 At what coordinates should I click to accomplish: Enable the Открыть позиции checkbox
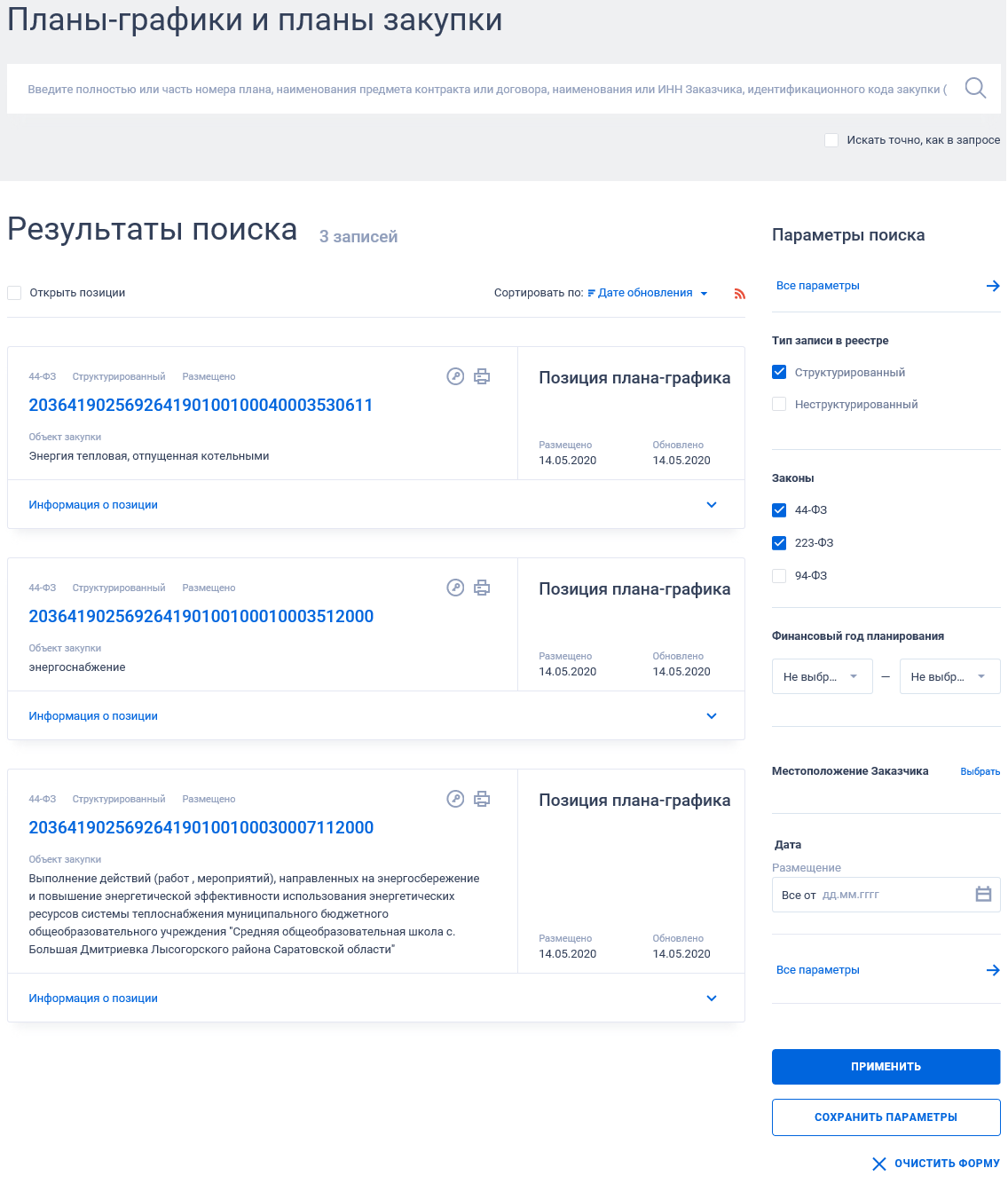coord(14,293)
